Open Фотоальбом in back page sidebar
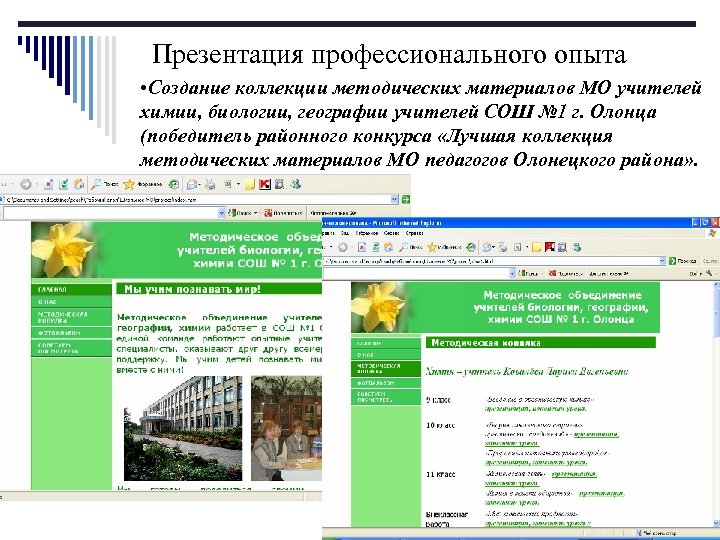 coord(71,332)
